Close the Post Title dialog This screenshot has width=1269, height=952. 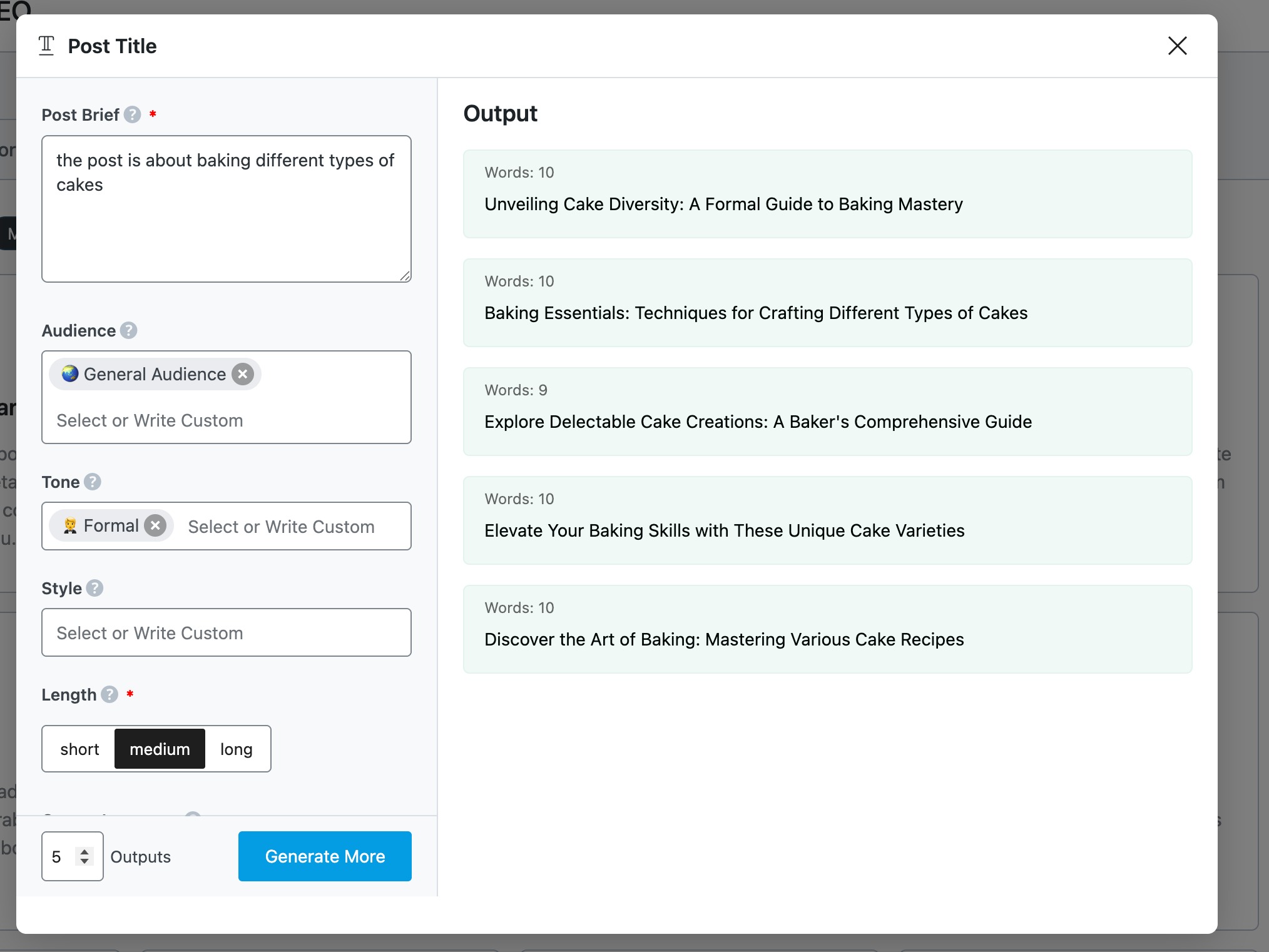pos(1177,46)
